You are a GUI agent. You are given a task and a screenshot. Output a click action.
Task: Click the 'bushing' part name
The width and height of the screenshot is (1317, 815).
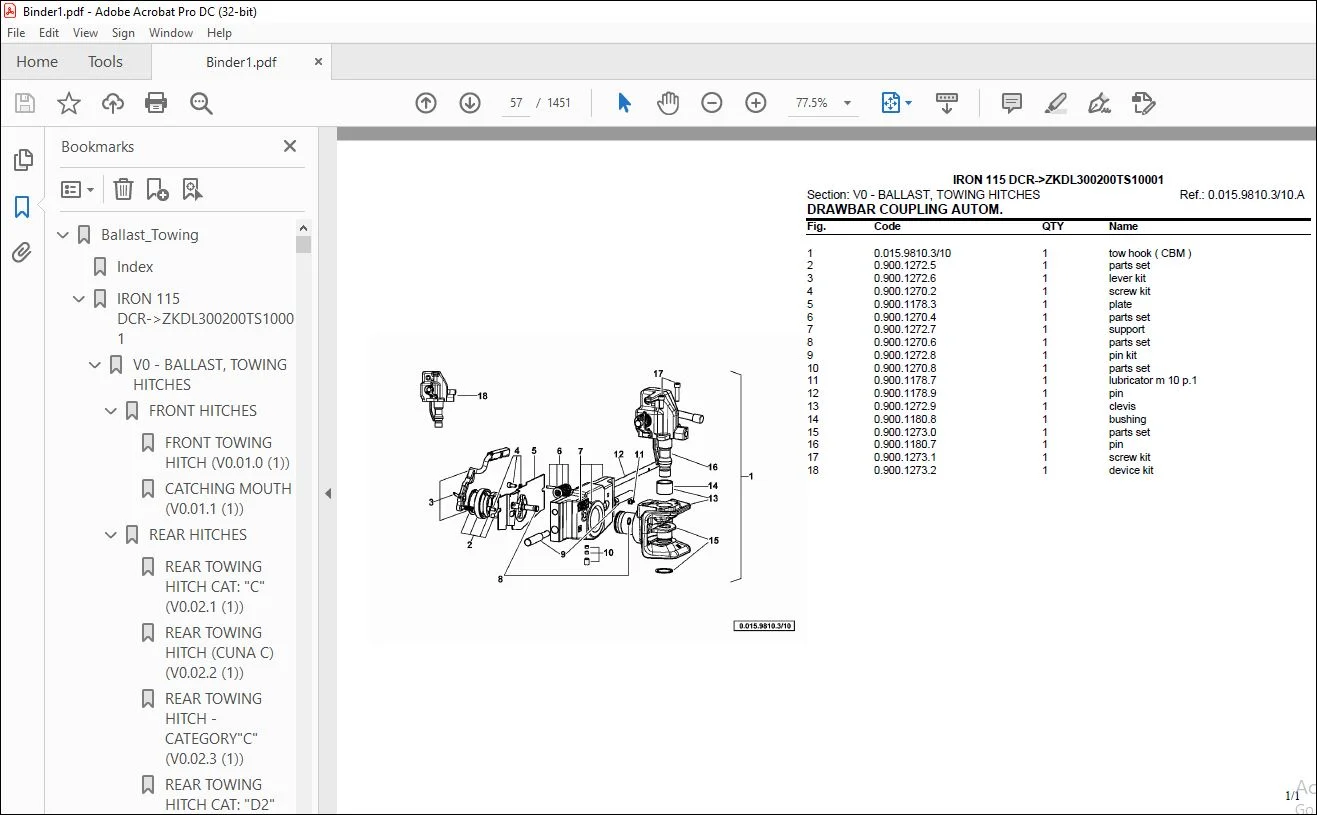click(x=1127, y=420)
